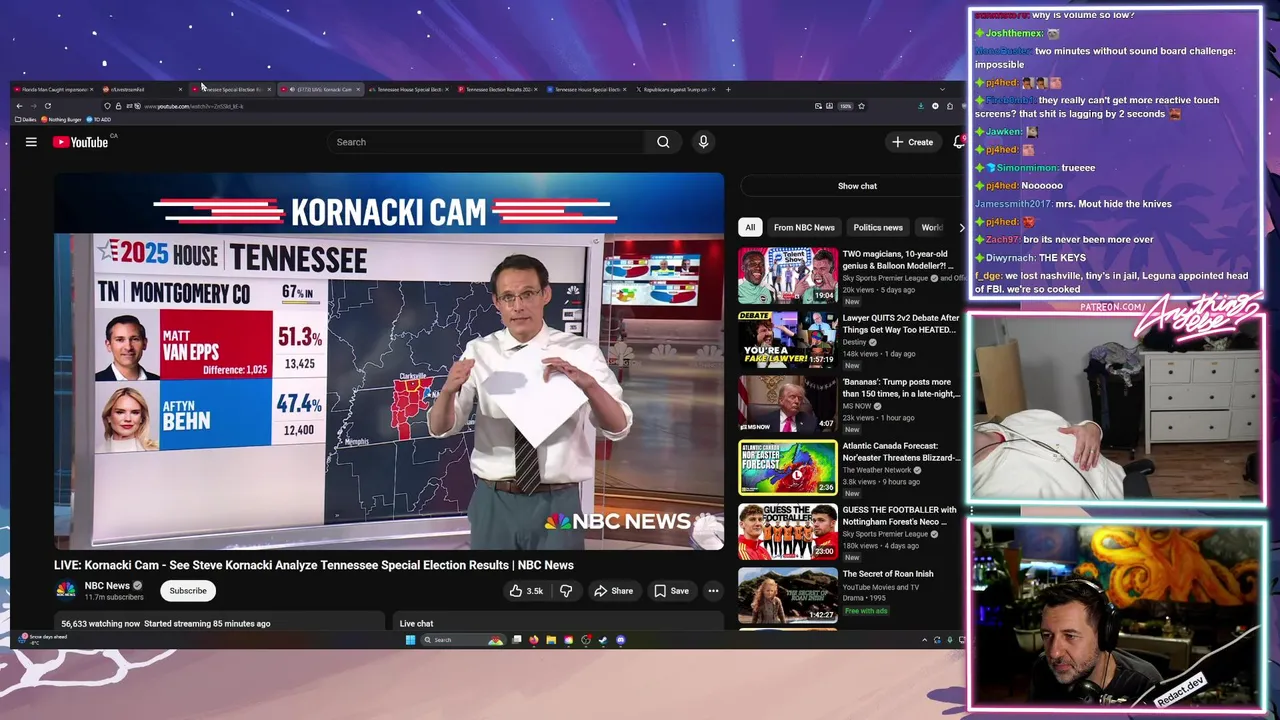Screen dimensions: 1280x720
Task: Open TWO magicians video thumbnail
Action: 788,275
